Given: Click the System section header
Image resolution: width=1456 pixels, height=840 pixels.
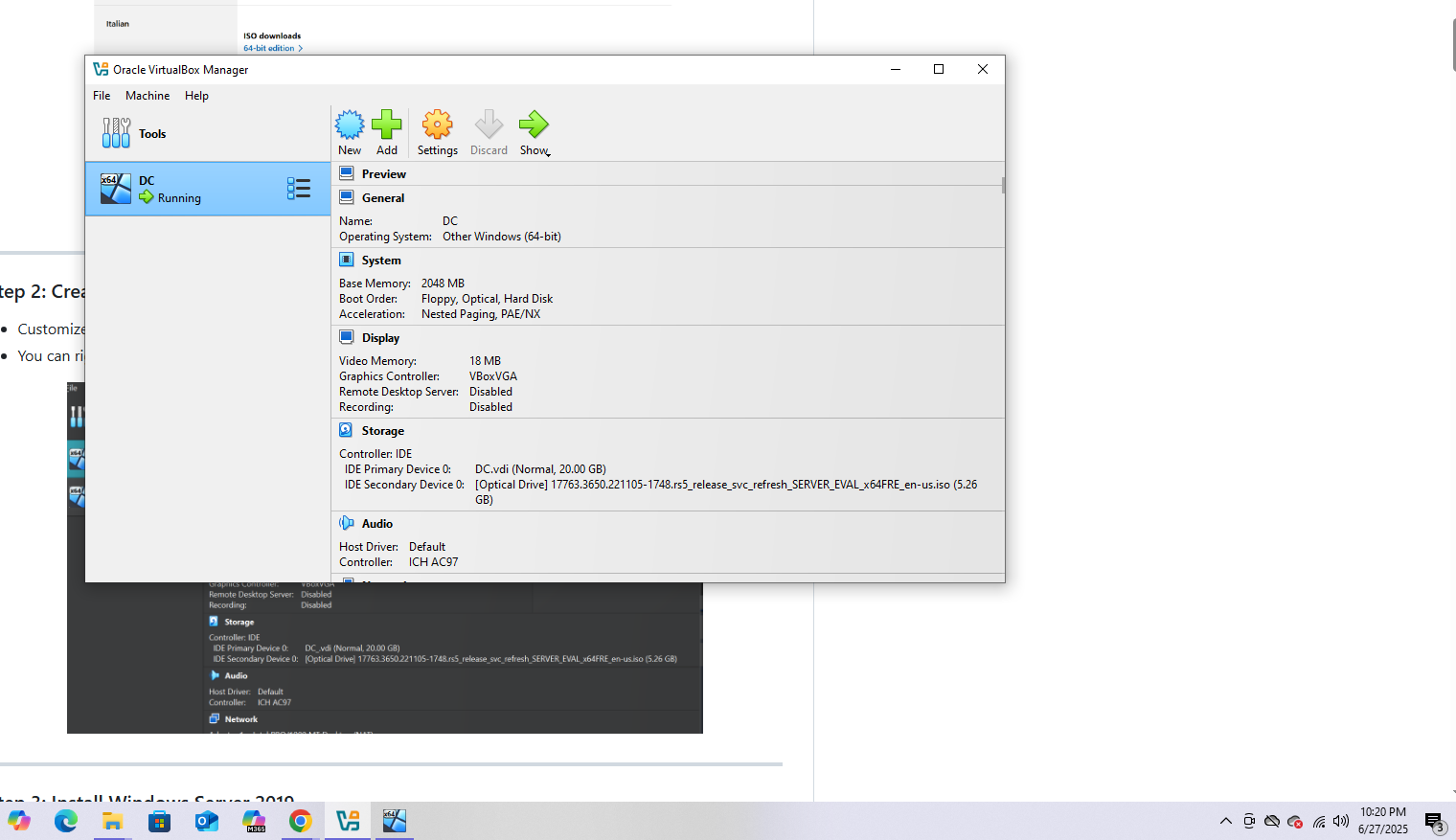Looking at the screenshot, I should coord(381,261).
